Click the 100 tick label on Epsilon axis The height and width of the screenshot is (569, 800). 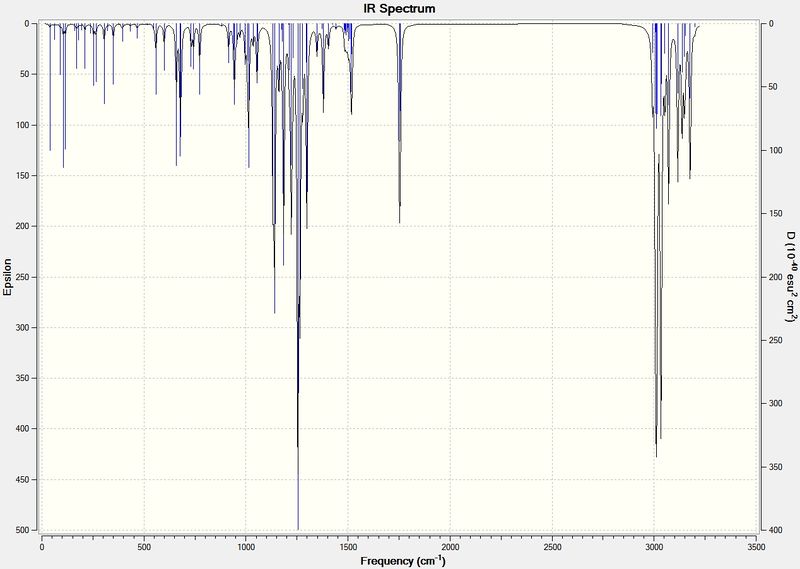tap(23, 125)
